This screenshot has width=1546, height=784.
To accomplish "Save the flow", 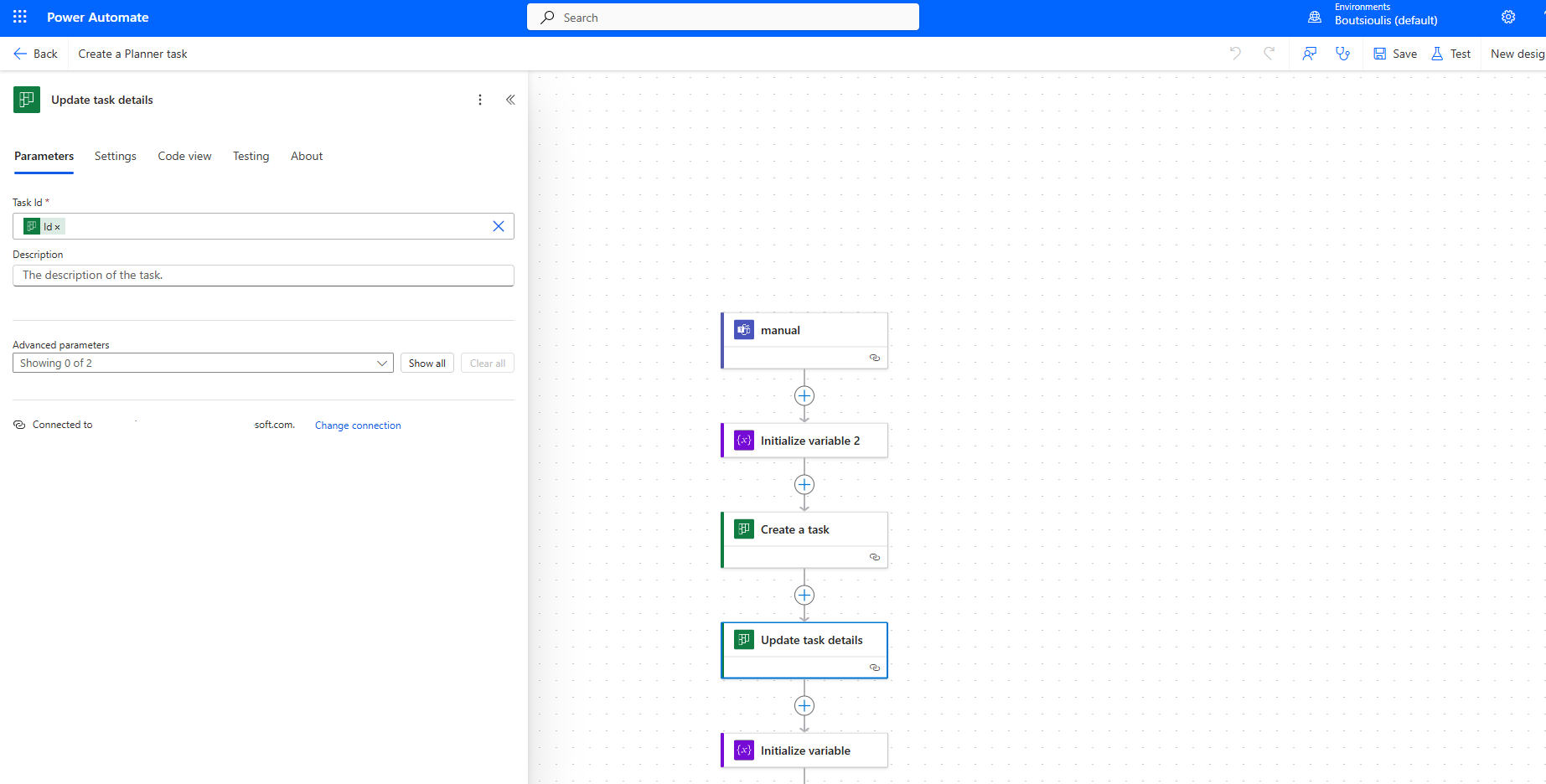I will click(1395, 54).
